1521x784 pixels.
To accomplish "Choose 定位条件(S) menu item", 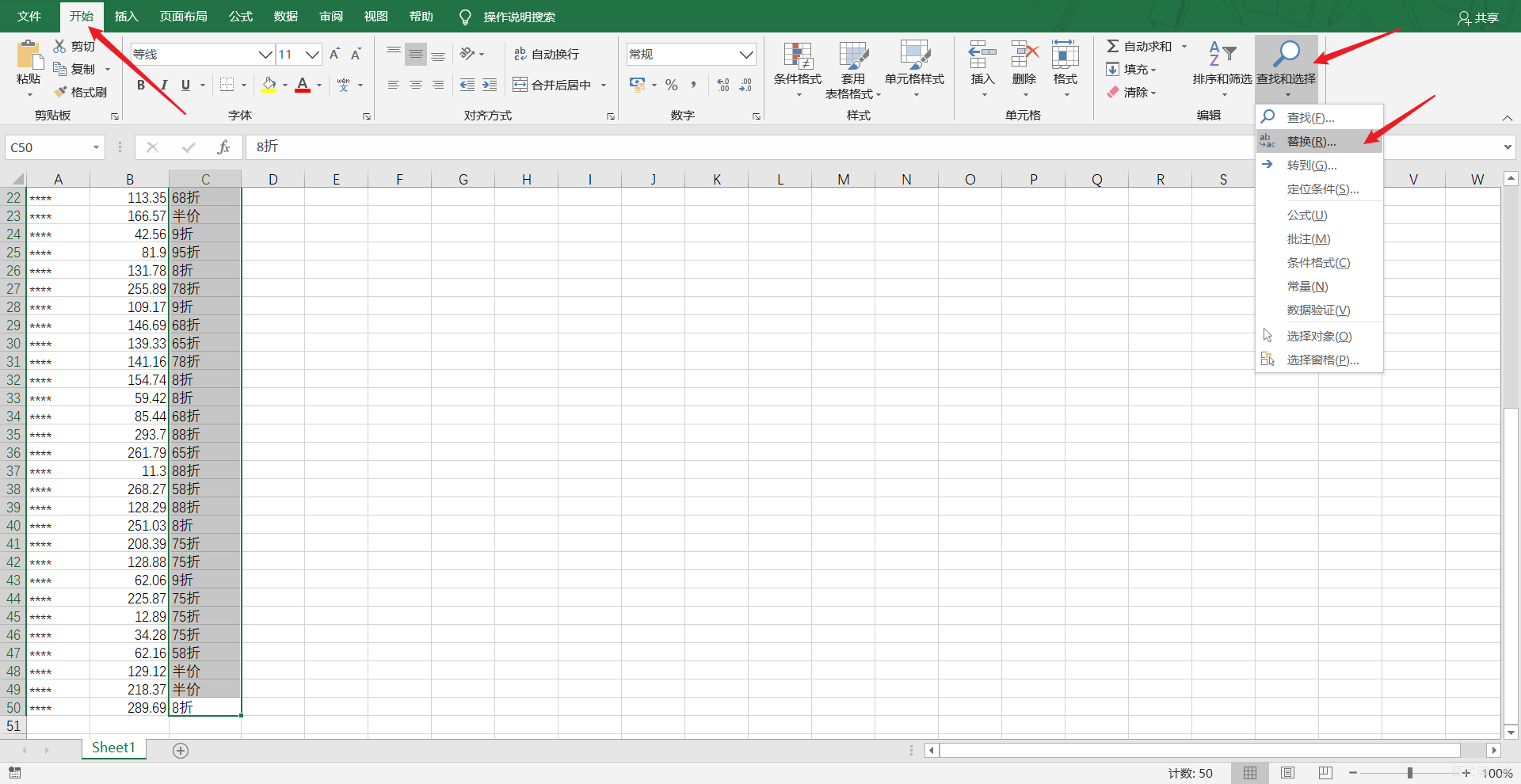I will point(1319,188).
